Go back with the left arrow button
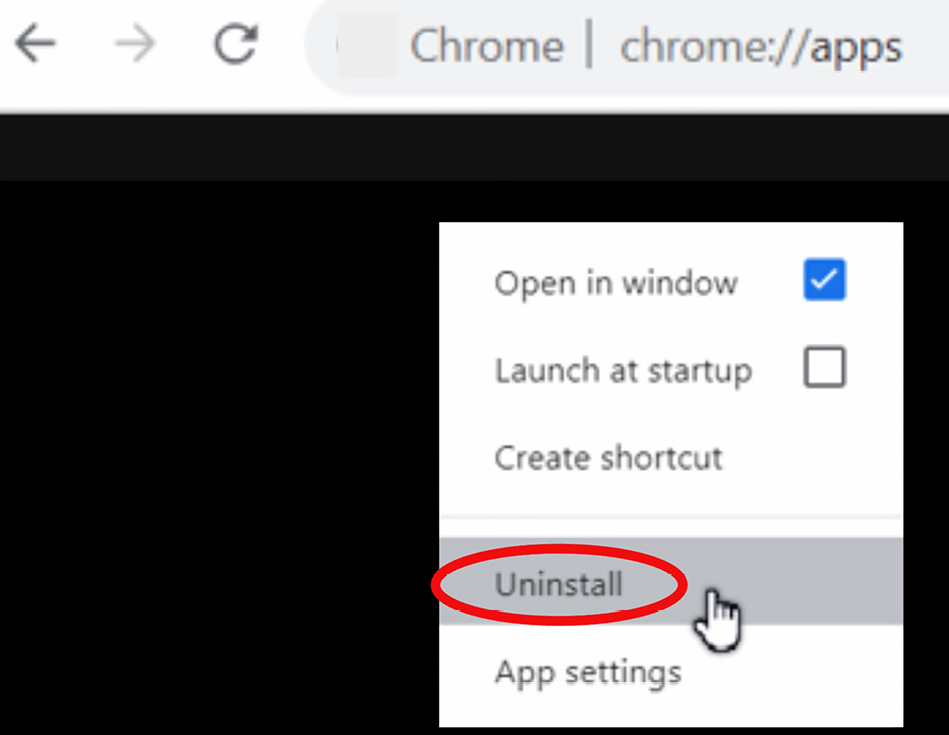The image size is (949, 735). tap(35, 44)
